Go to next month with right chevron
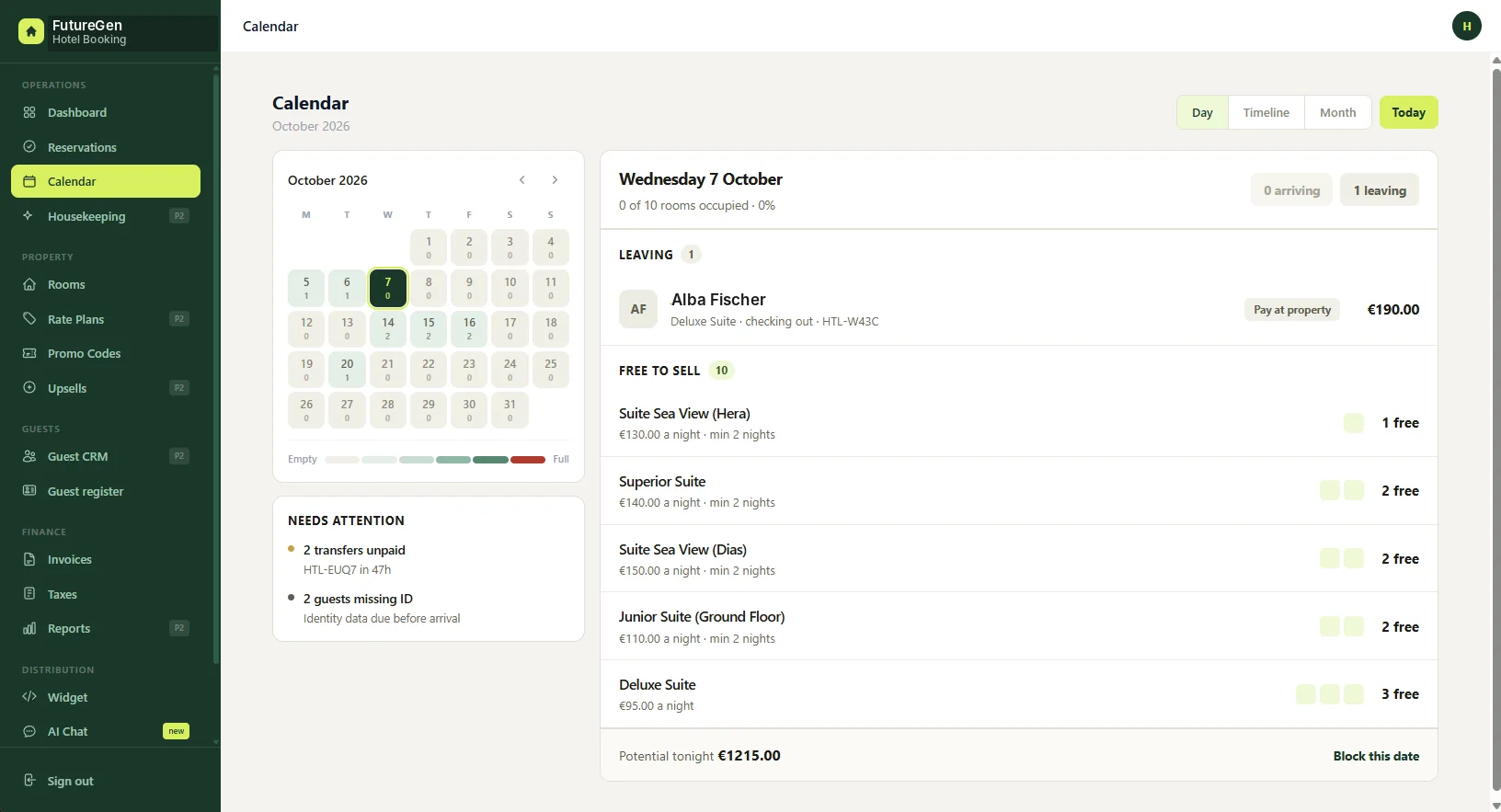 555,180
